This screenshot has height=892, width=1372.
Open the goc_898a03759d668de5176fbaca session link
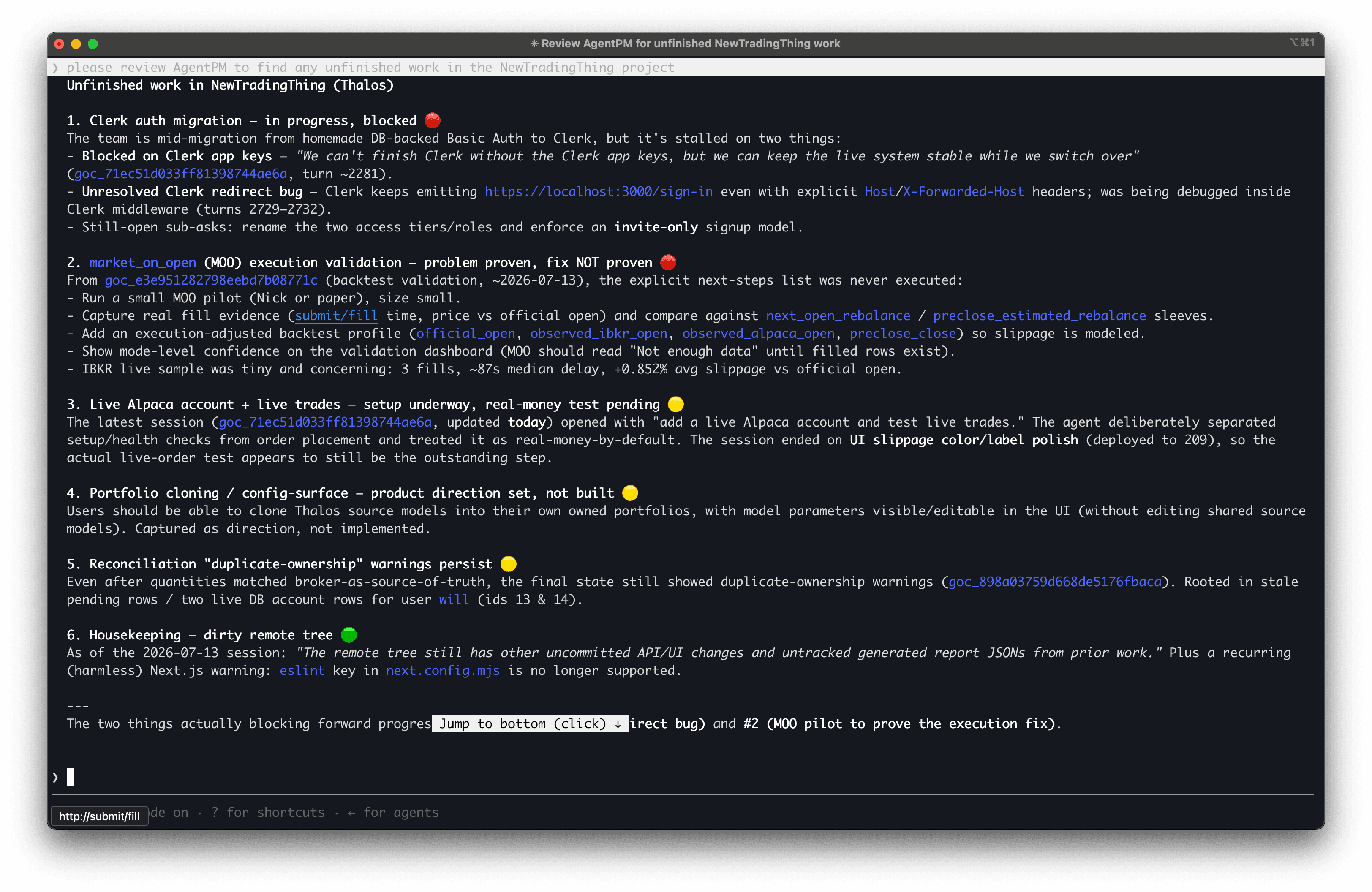1055,582
